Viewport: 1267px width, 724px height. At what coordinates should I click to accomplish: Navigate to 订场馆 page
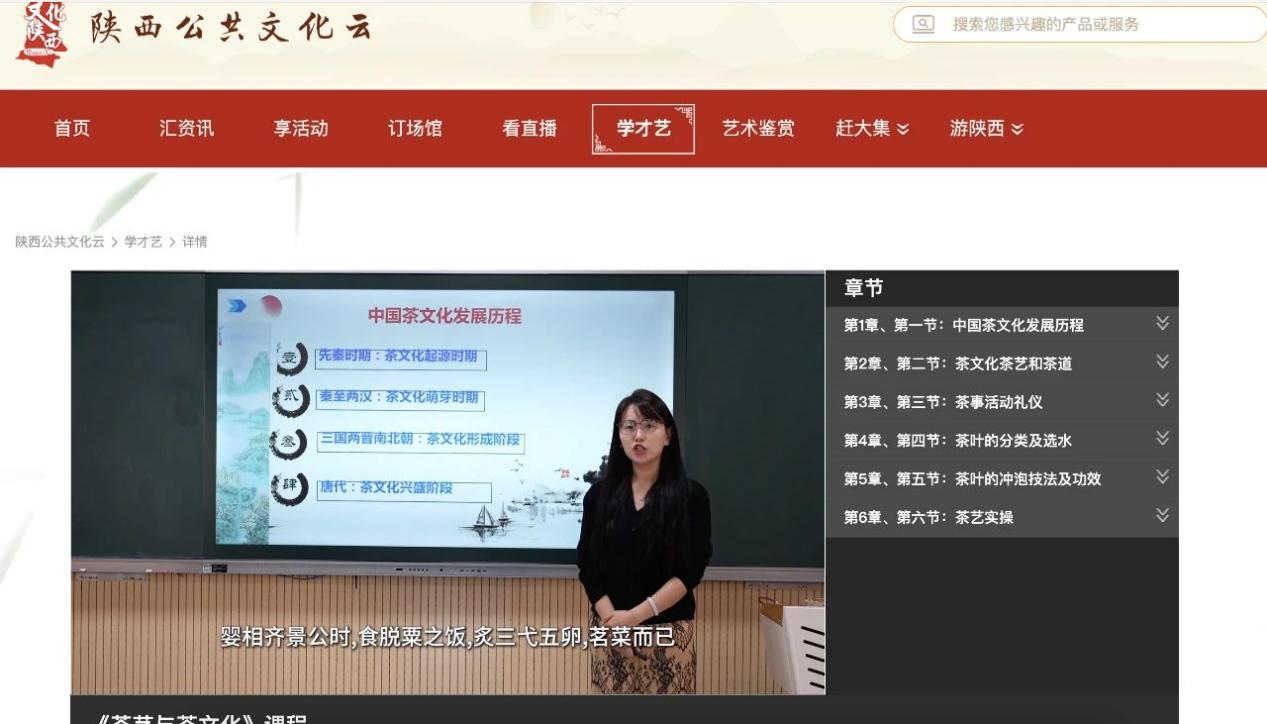tap(415, 128)
